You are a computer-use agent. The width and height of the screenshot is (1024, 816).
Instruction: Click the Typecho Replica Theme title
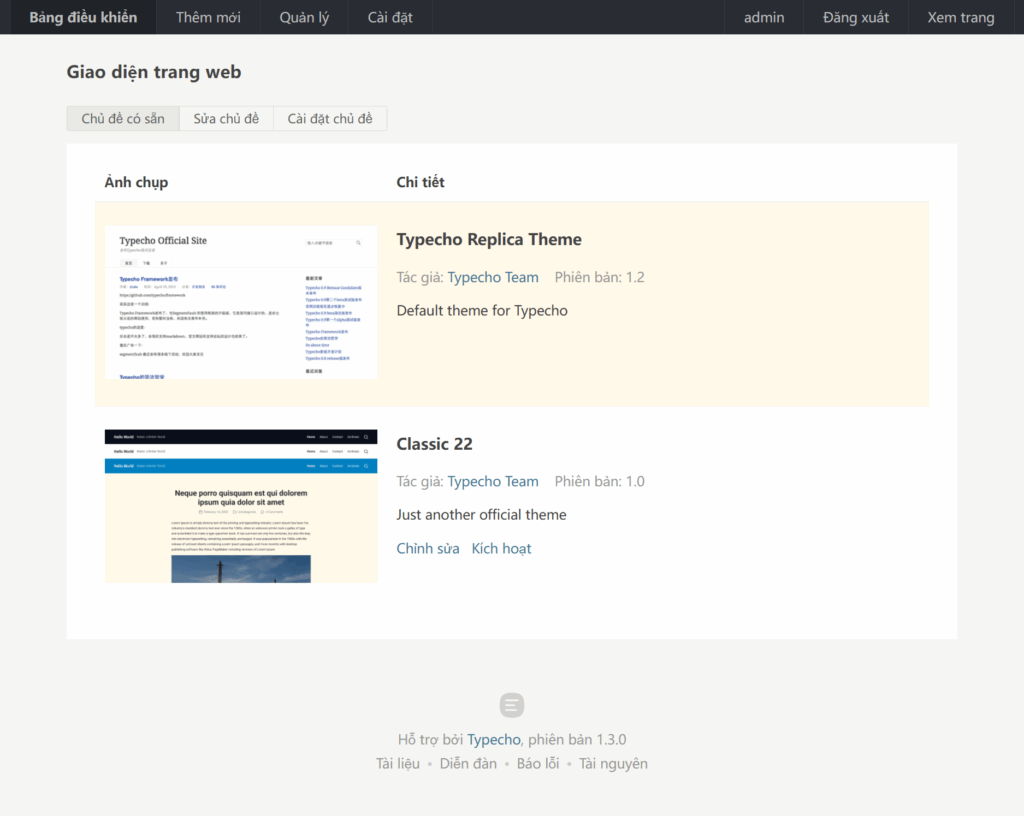coord(489,240)
